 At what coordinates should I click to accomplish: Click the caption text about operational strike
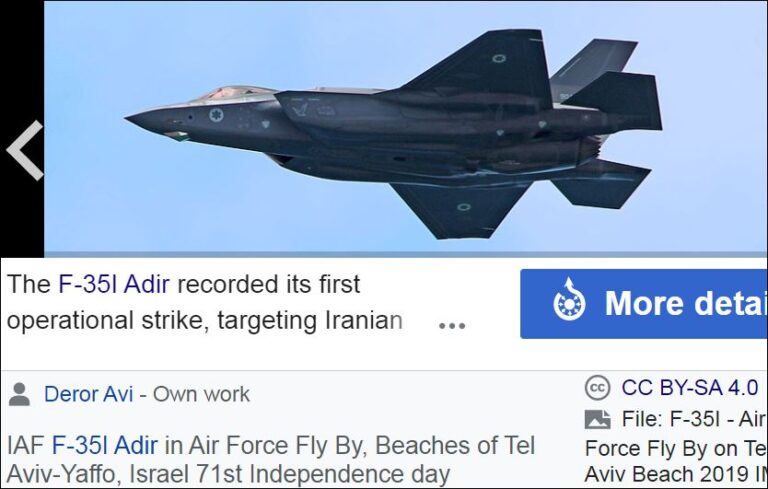[x=205, y=302]
